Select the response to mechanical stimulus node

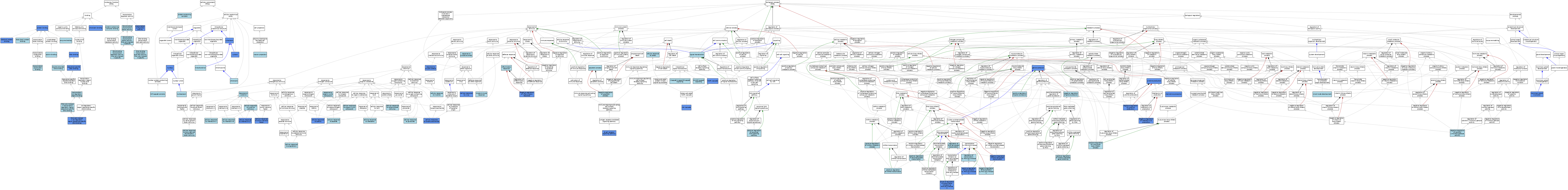click(x=436, y=55)
